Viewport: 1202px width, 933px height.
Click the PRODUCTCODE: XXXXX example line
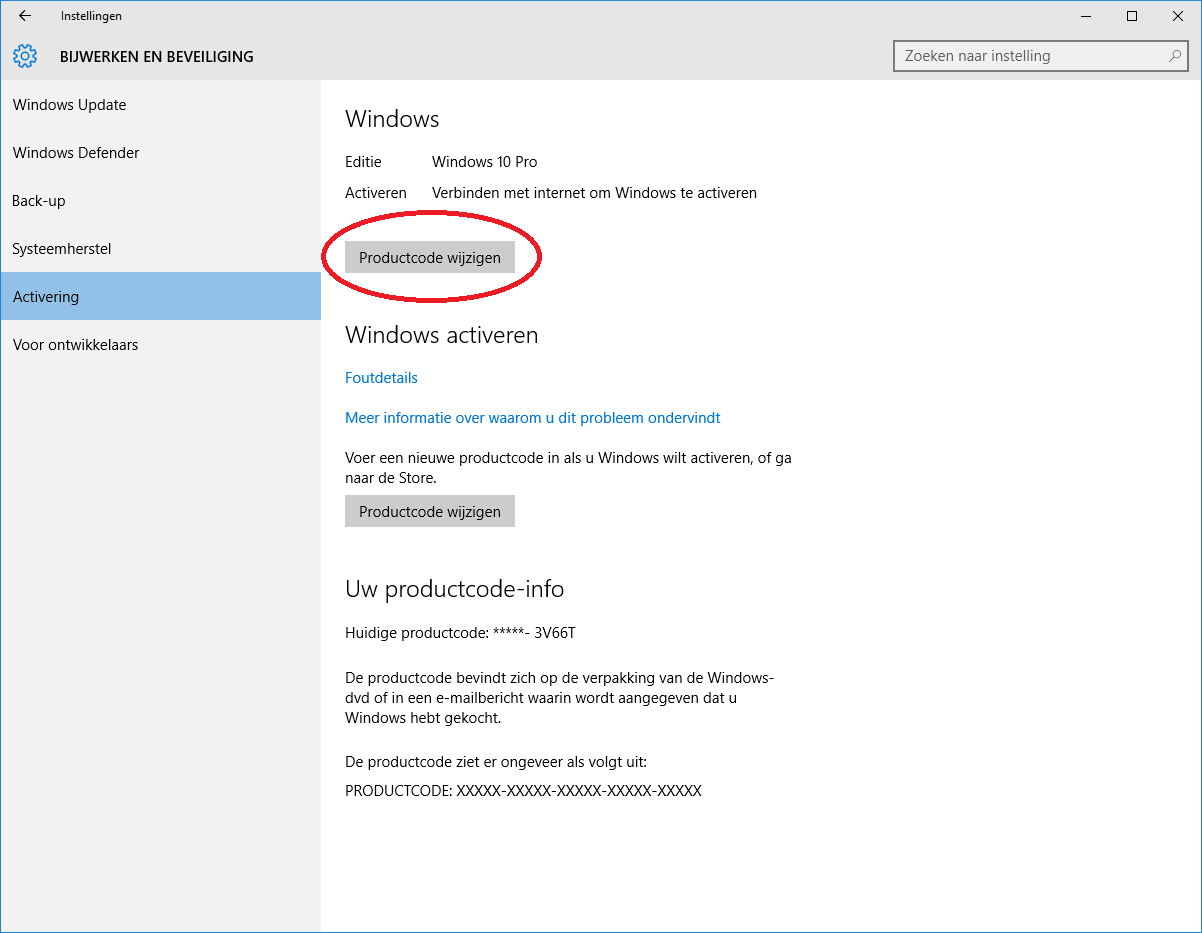(523, 791)
